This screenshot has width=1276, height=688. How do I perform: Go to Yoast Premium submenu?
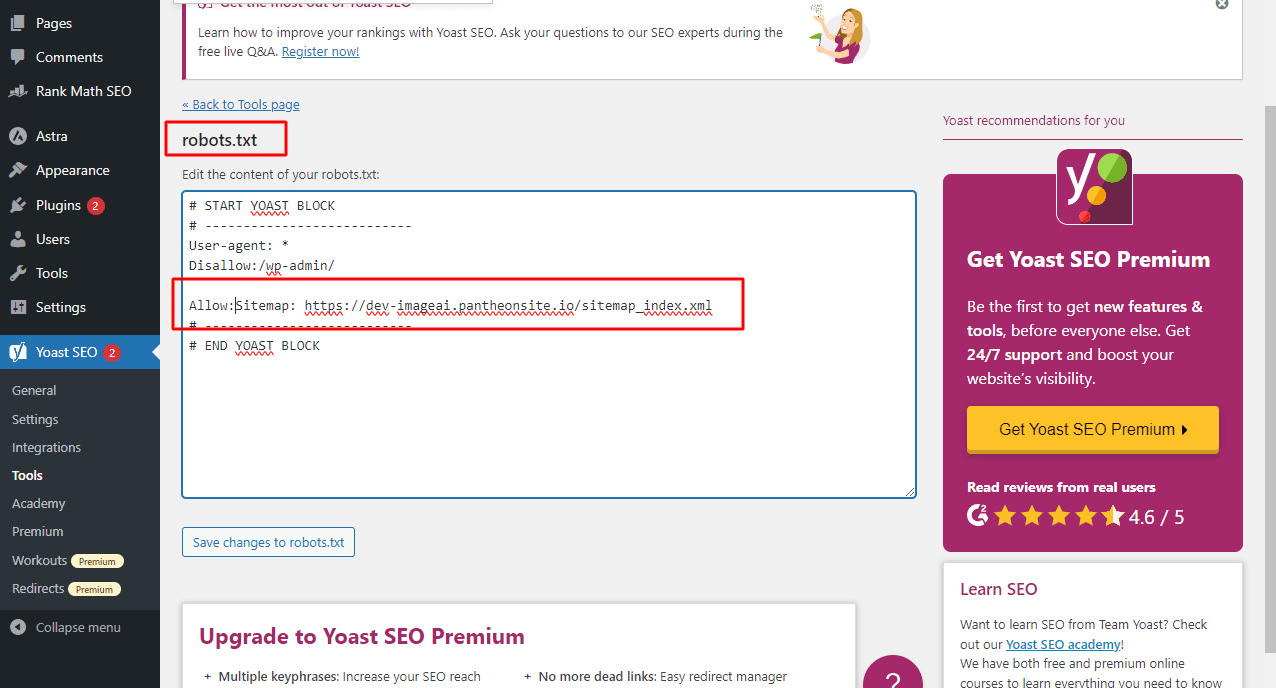tap(37, 531)
